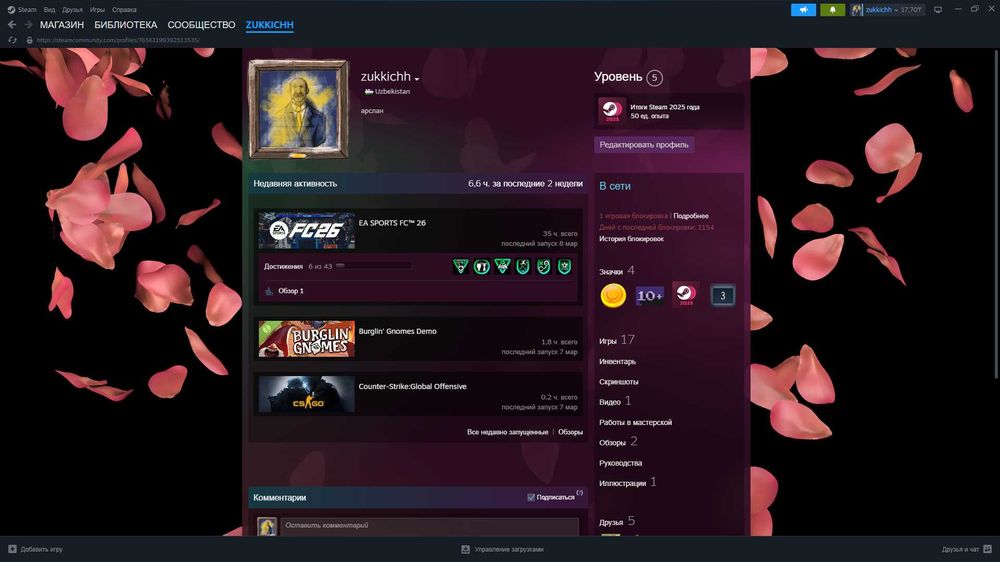1000x562 pixels.
Task: Open the Друзья 5 link
Action: click(617, 521)
